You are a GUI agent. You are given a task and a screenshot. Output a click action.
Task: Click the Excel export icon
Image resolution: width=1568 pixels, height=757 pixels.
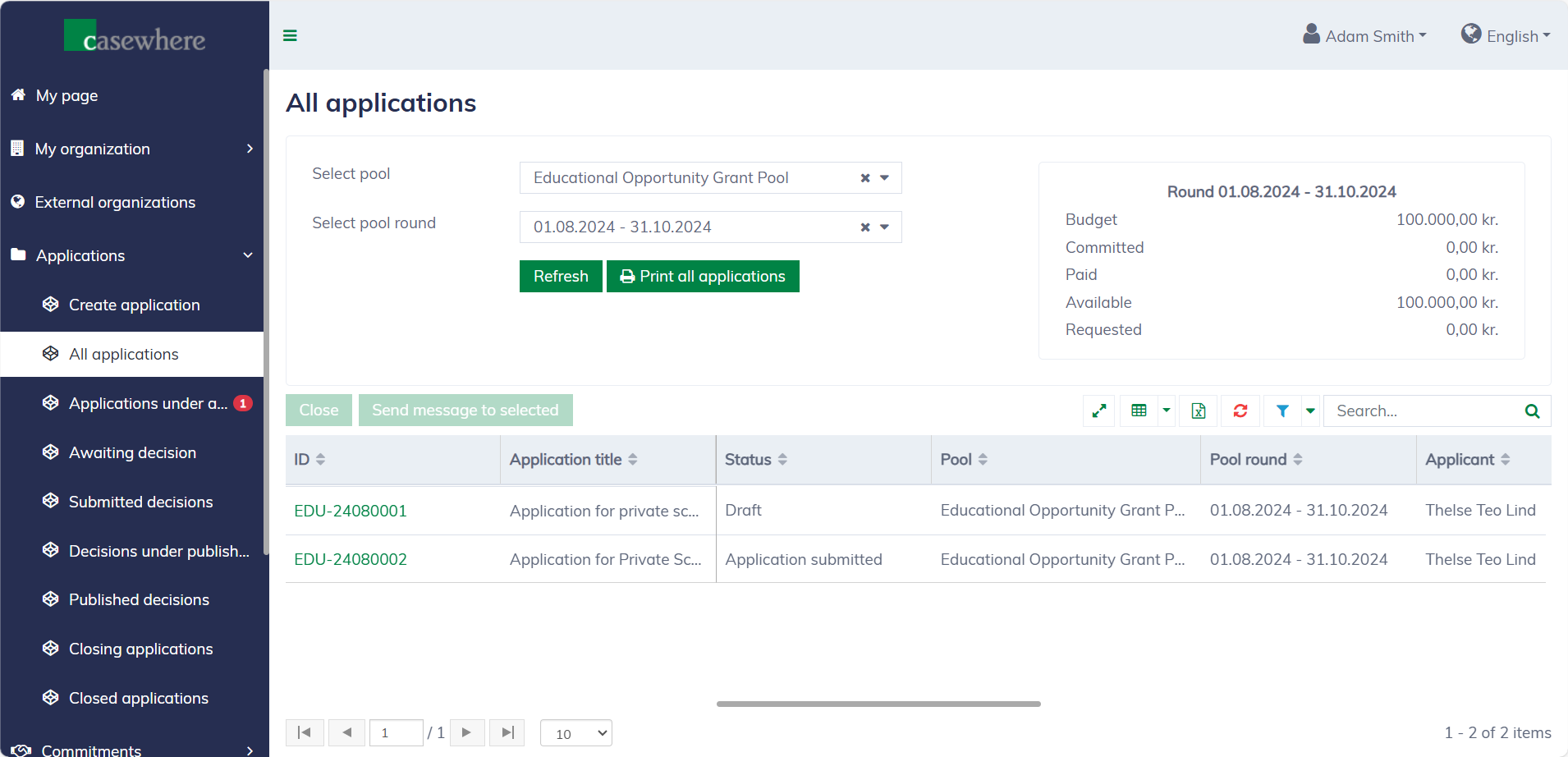[1199, 411]
